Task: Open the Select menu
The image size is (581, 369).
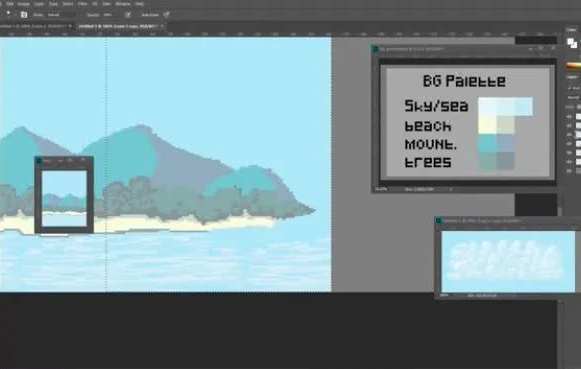Action: click(x=67, y=4)
